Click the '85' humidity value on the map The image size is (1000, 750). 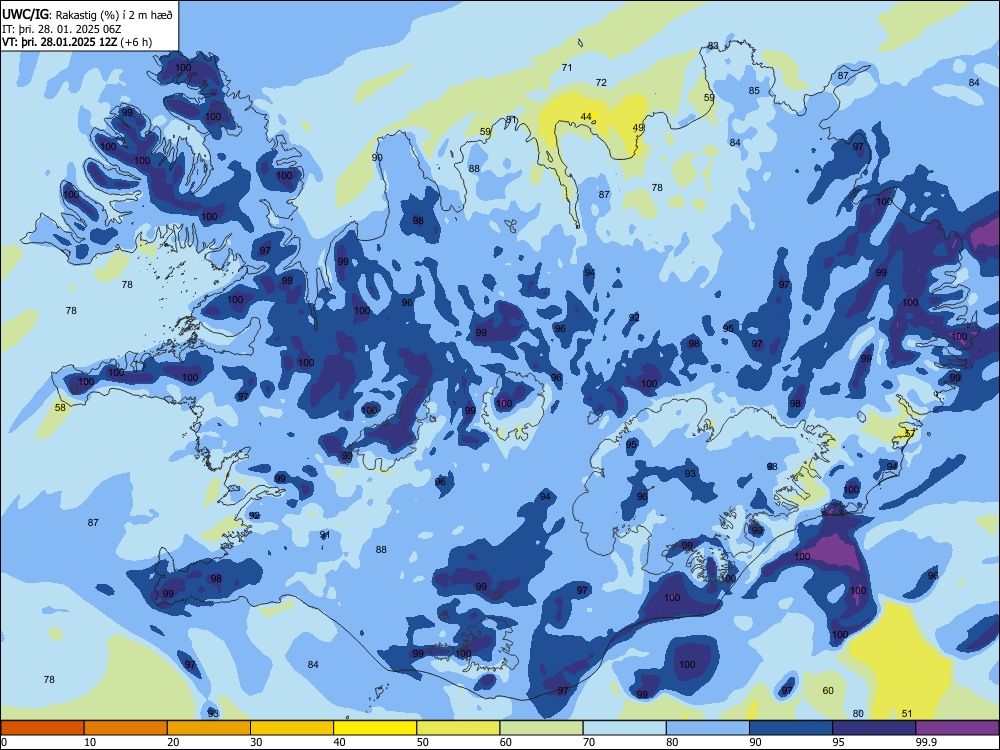pos(754,91)
